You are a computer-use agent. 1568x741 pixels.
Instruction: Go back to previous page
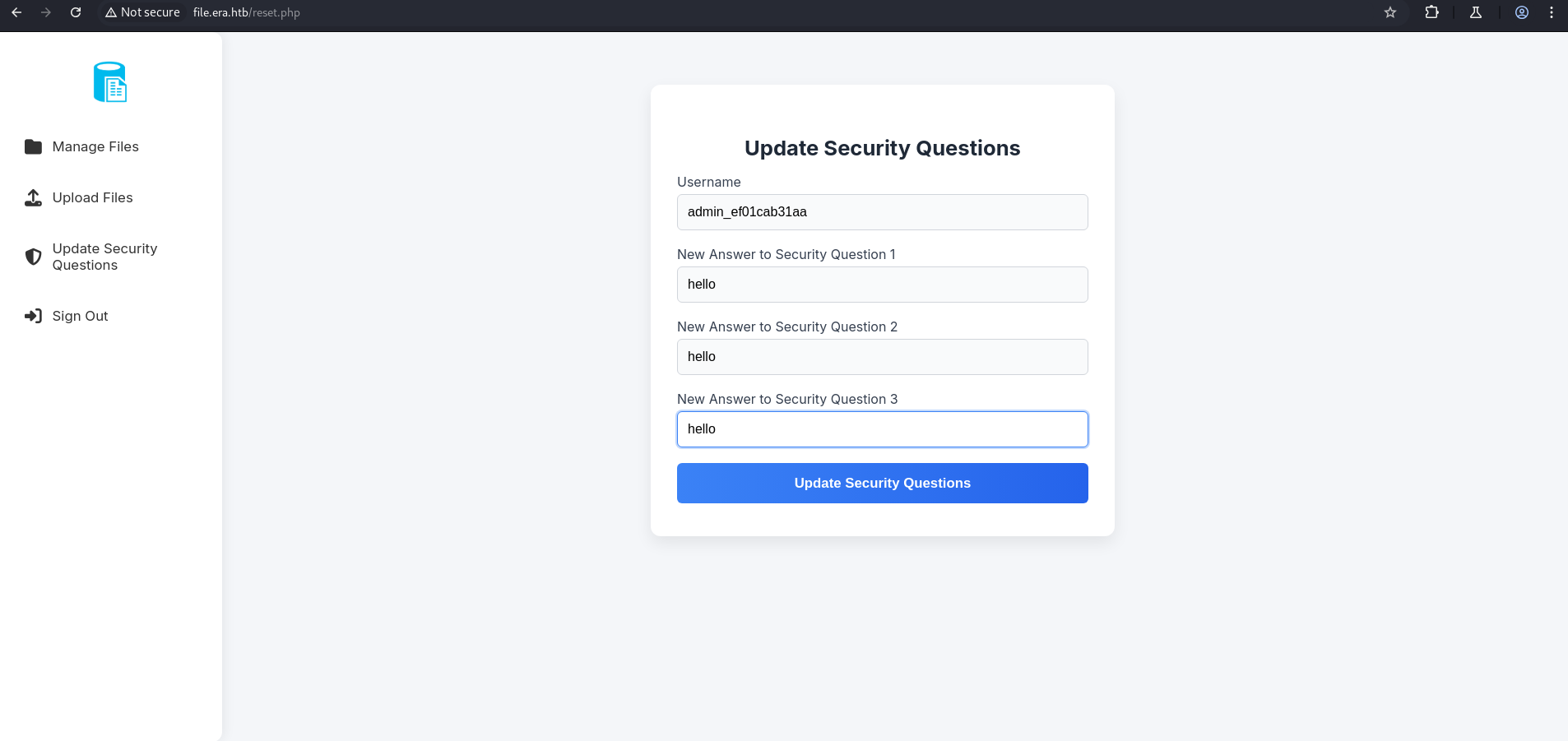tap(16, 12)
